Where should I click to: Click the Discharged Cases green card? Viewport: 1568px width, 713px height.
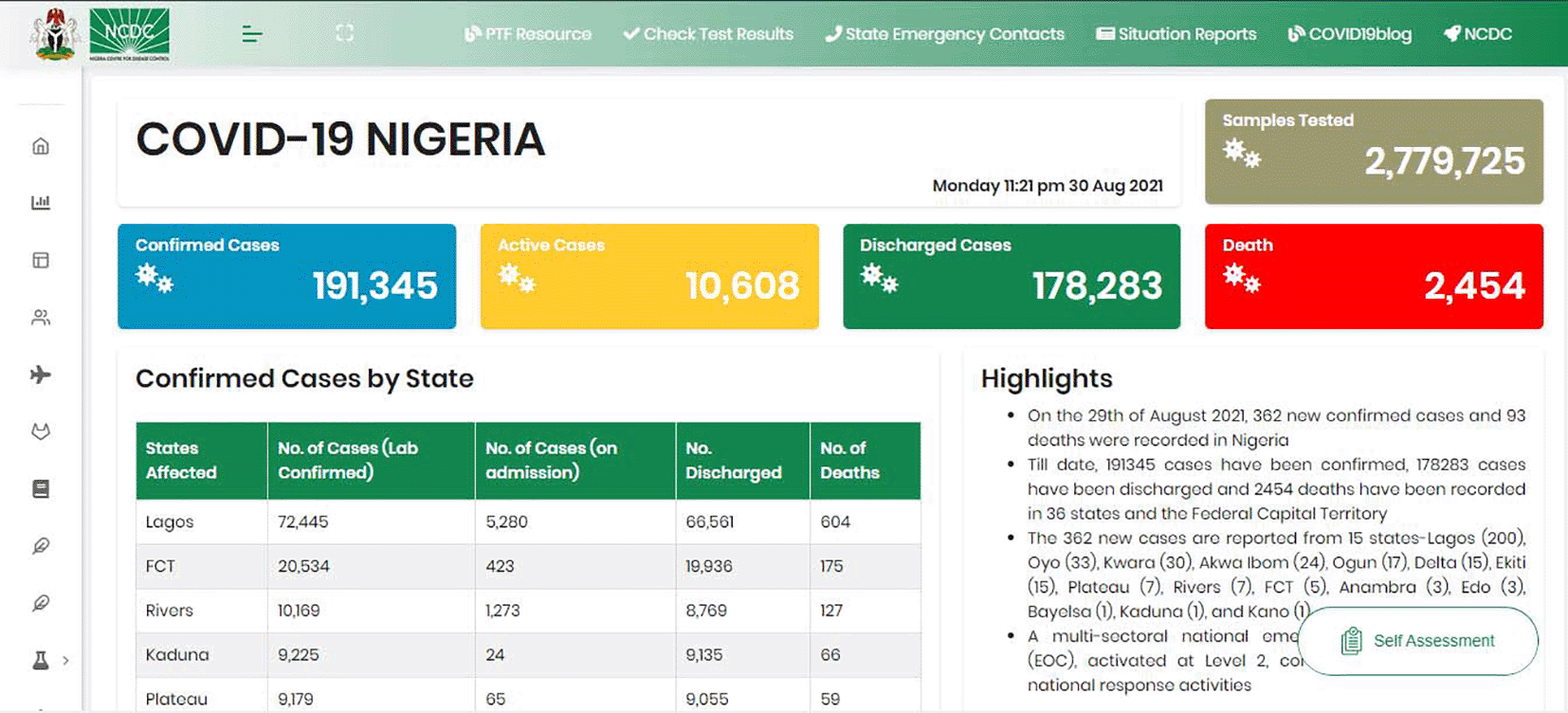click(x=1012, y=277)
